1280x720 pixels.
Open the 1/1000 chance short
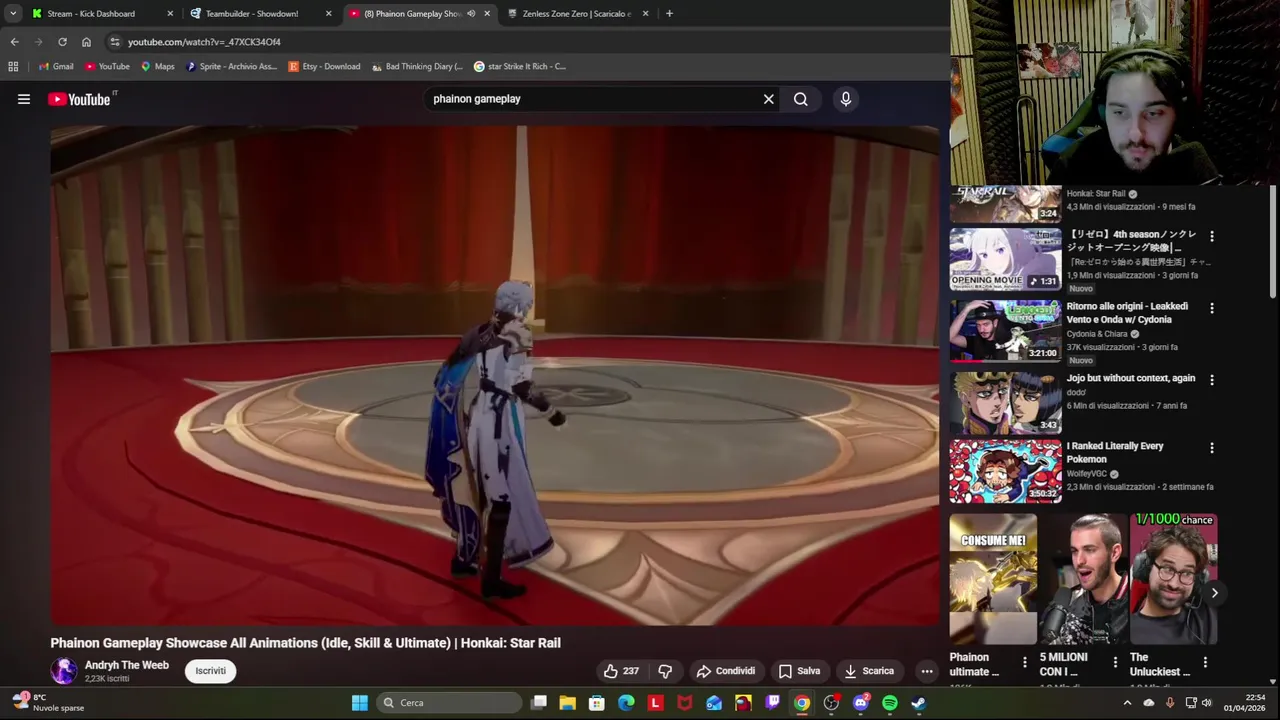click(1173, 579)
